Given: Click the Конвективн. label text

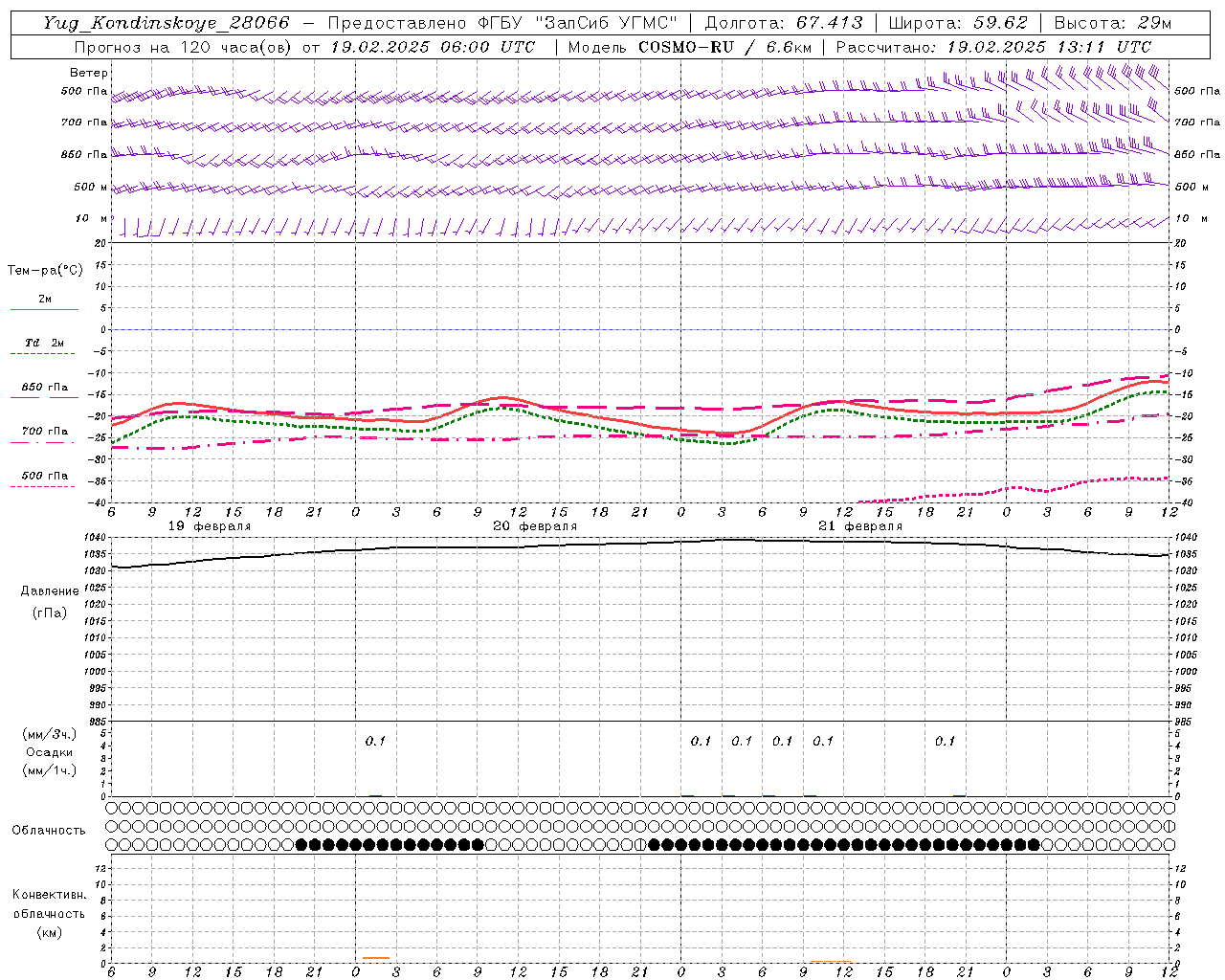Looking at the screenshot, I should [49, 895].
